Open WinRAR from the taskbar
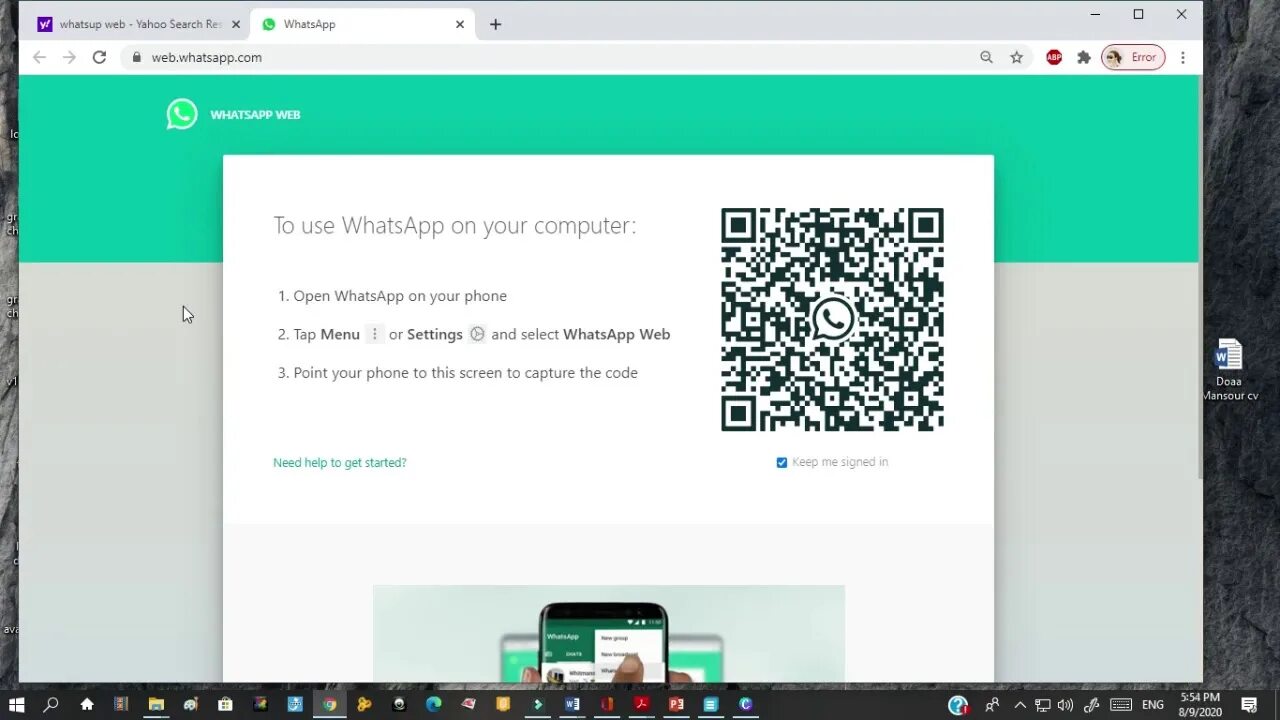 (121, 704)
